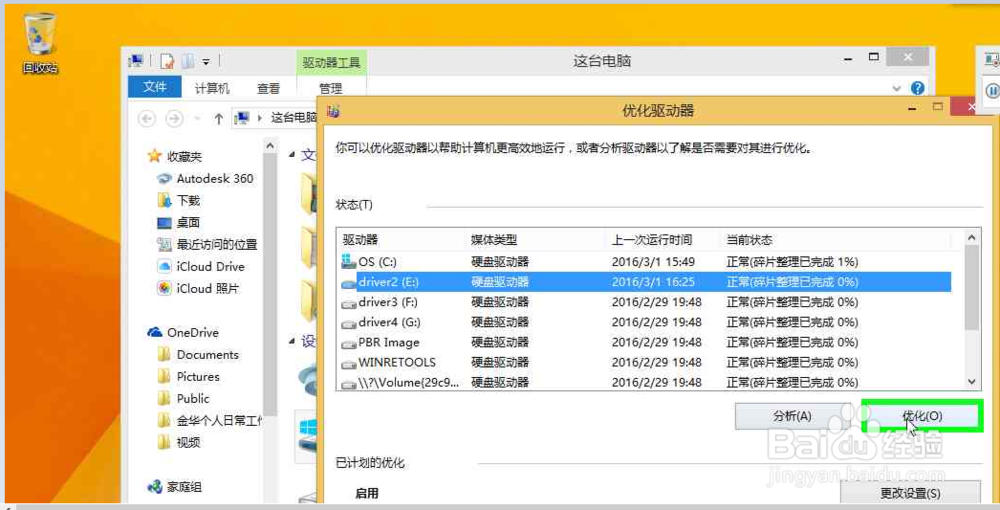Click the sidebar scroll up arrow
1000x510 pixels.
tap(270, 146)
